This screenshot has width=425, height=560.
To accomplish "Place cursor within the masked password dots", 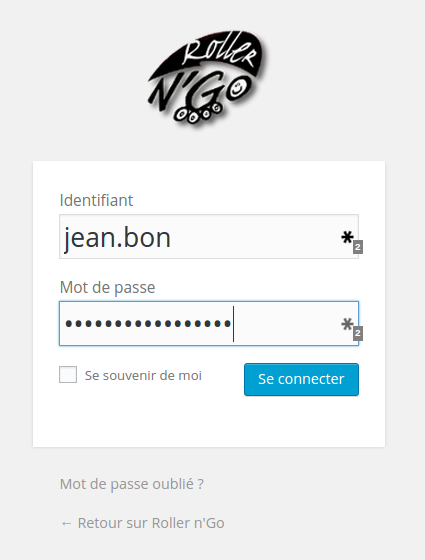I will [148, 324].
